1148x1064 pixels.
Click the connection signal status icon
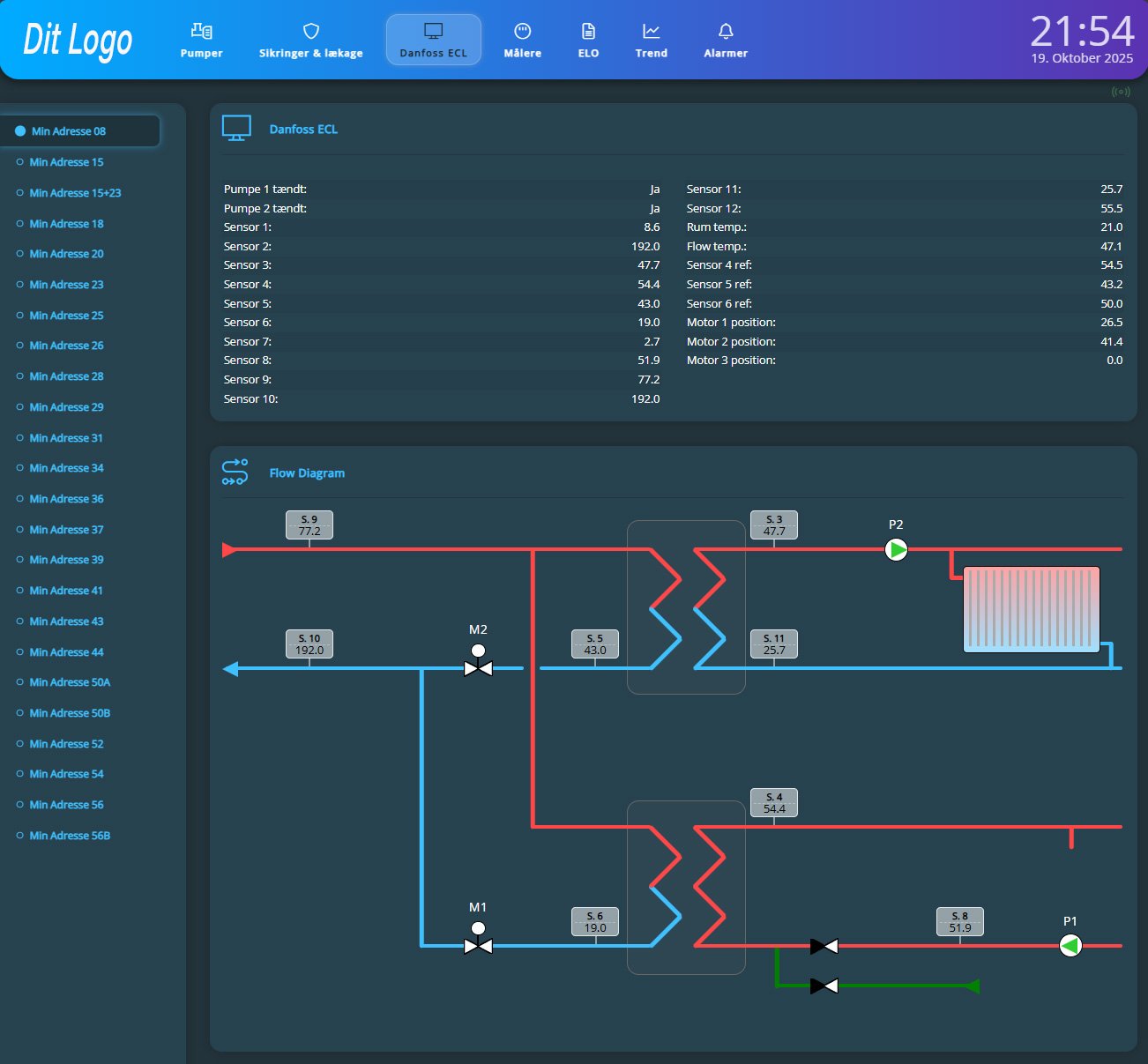(x=1121, y=92)
